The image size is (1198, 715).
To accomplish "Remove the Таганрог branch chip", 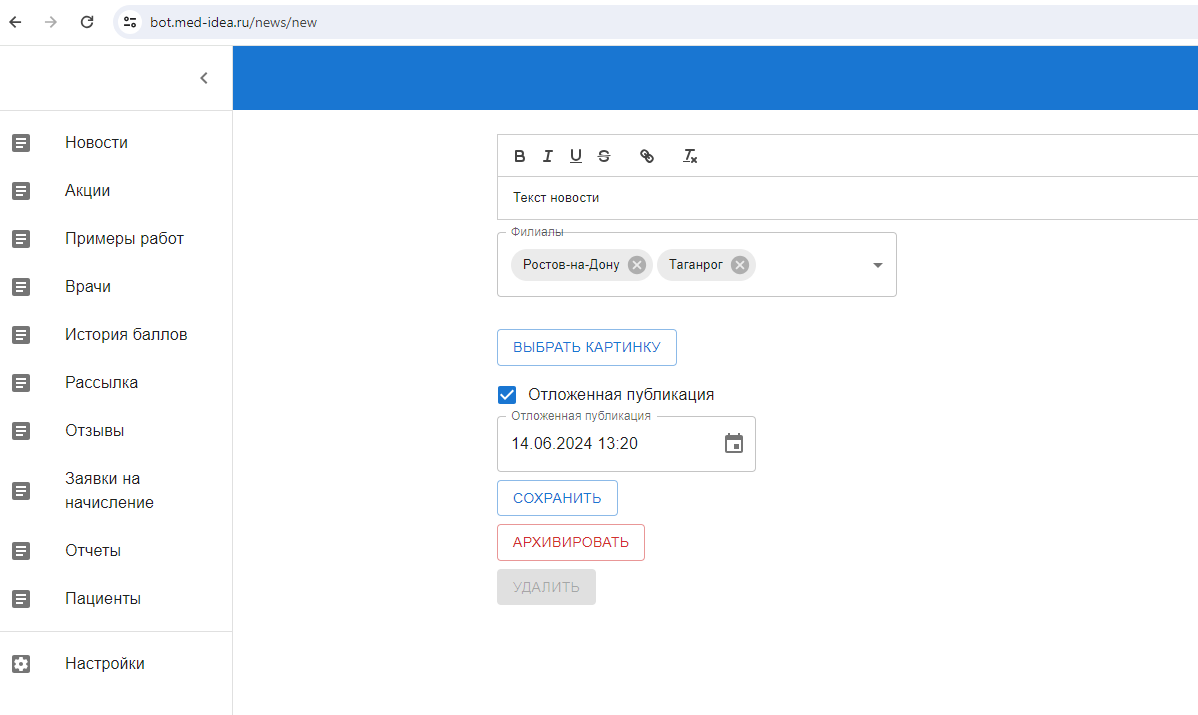I will point(740,265).
